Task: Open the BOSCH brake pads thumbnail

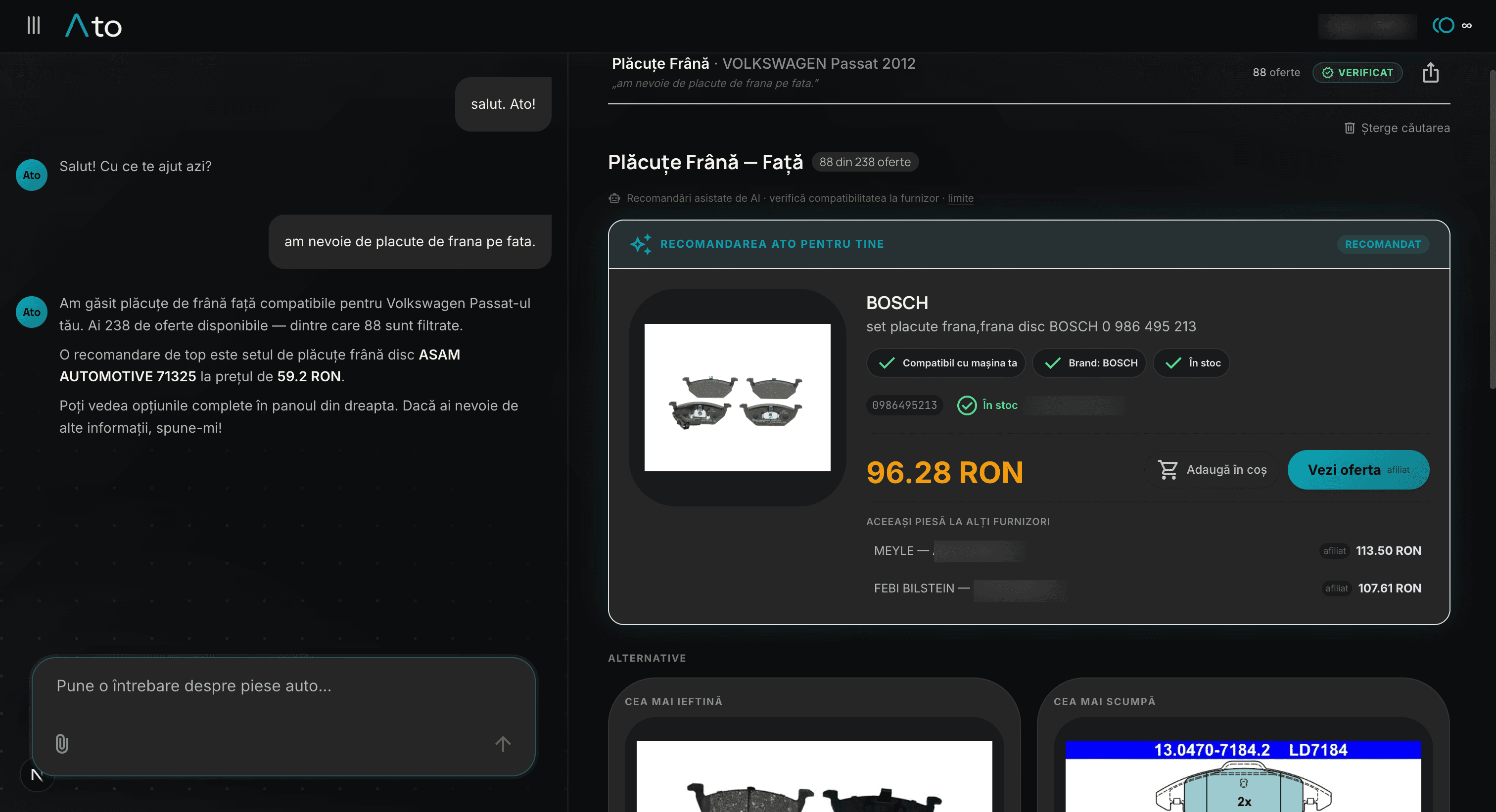Action: point(737,398)
